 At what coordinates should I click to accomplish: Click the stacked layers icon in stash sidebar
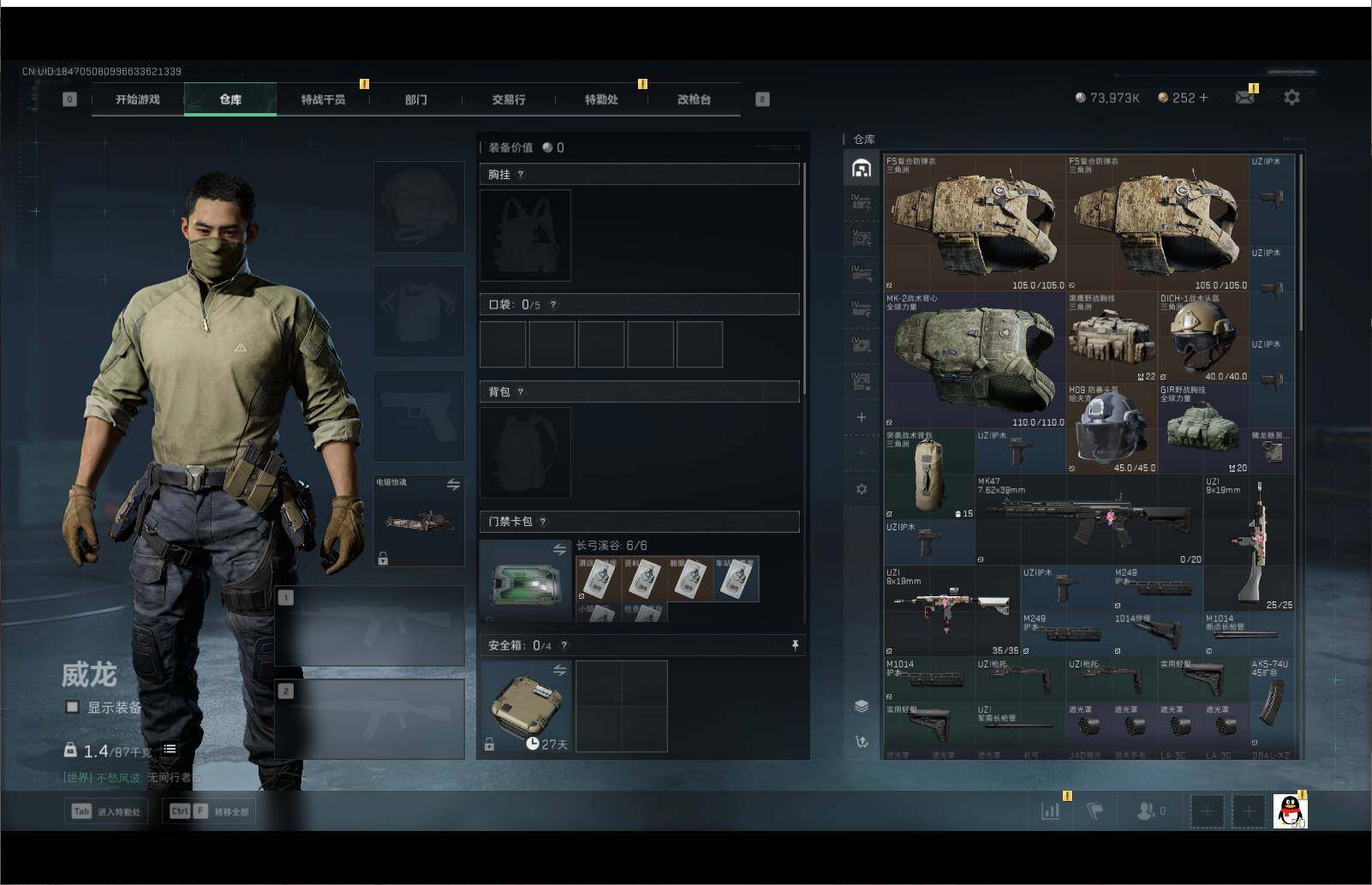(x=862, y=706)
